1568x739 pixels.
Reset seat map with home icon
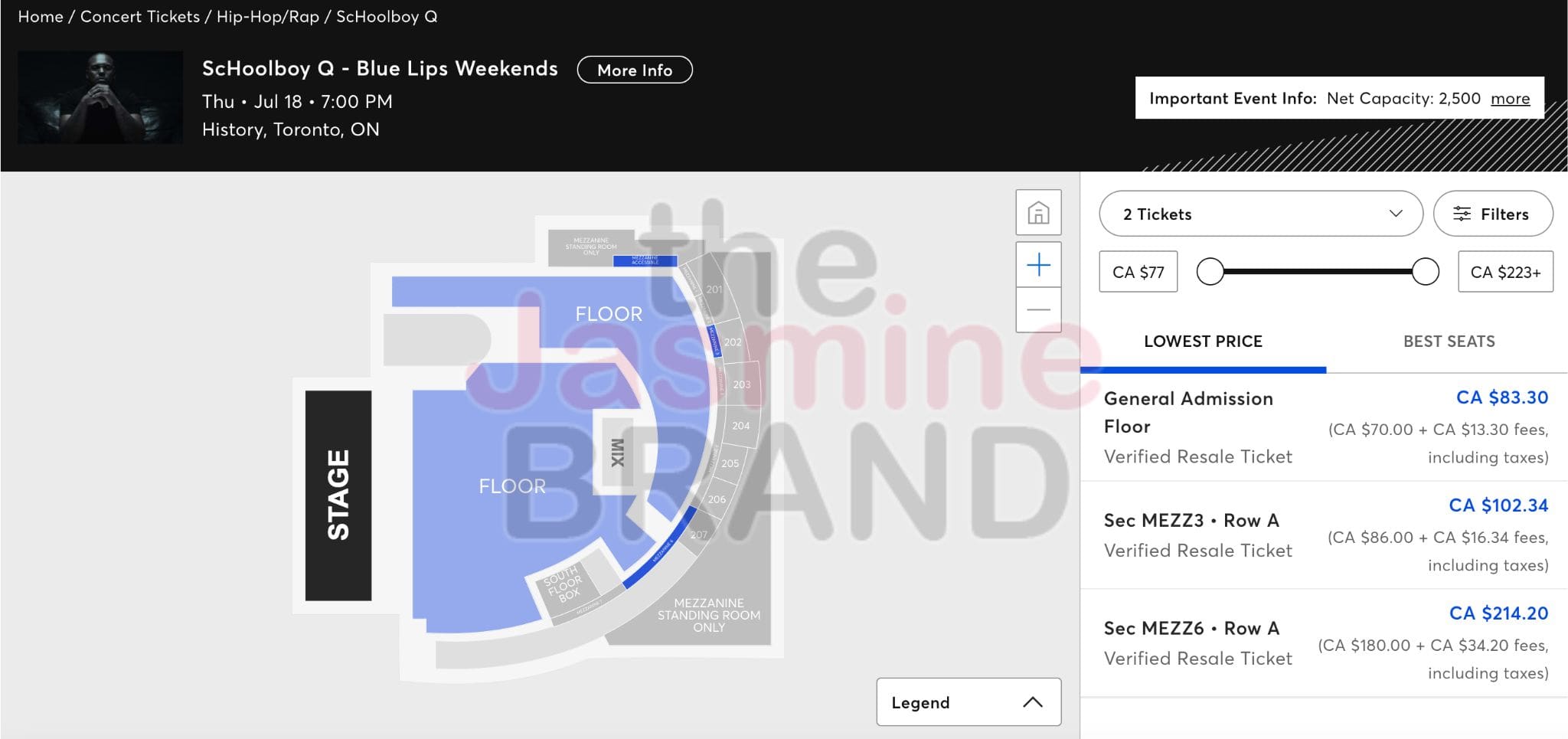point(1038,212)
